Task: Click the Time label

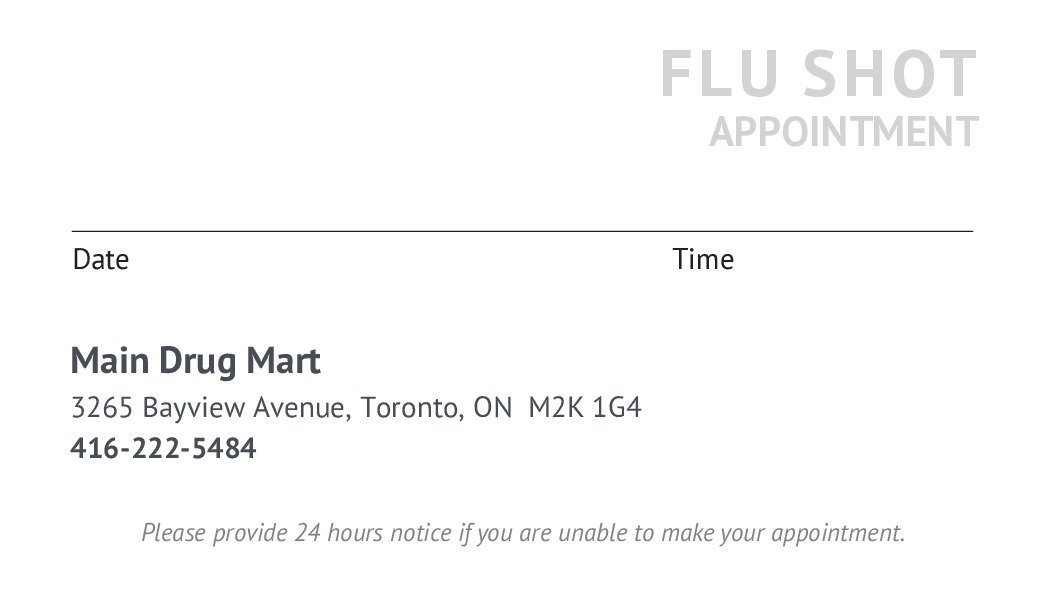Action: click(x=703, y=260)
